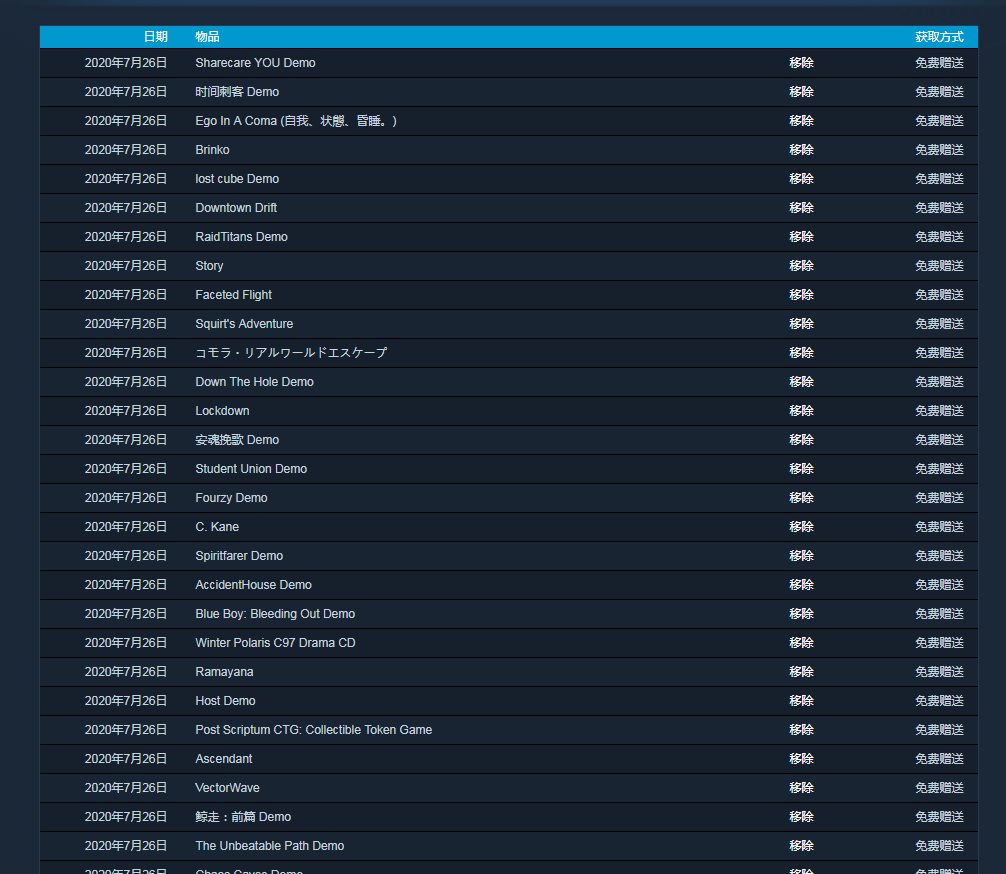
Task: Click 移除 for Winter Polaris C97 Drama CD
Action: coord(801,643)
